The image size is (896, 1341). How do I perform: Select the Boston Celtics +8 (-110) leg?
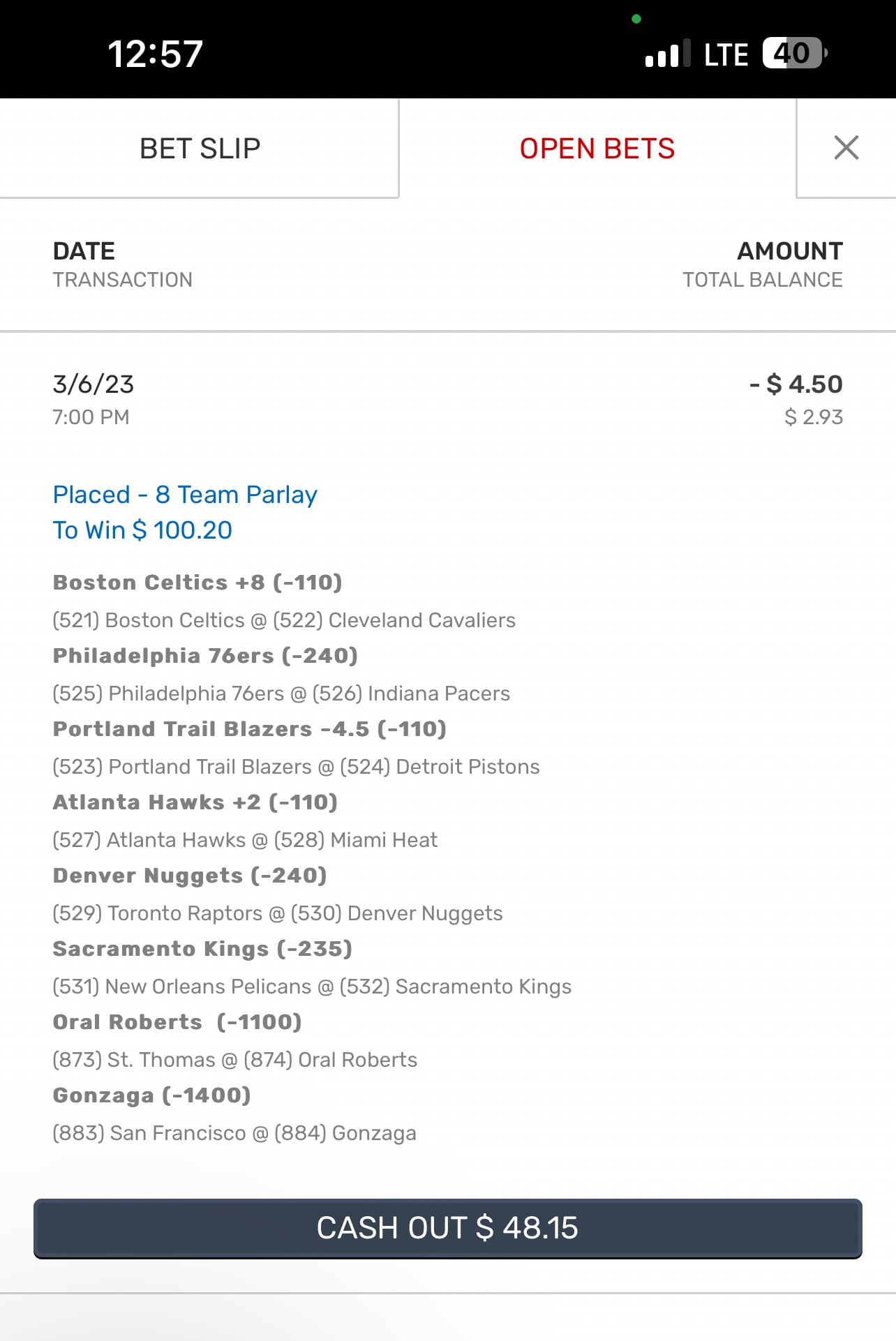[197, 583]
